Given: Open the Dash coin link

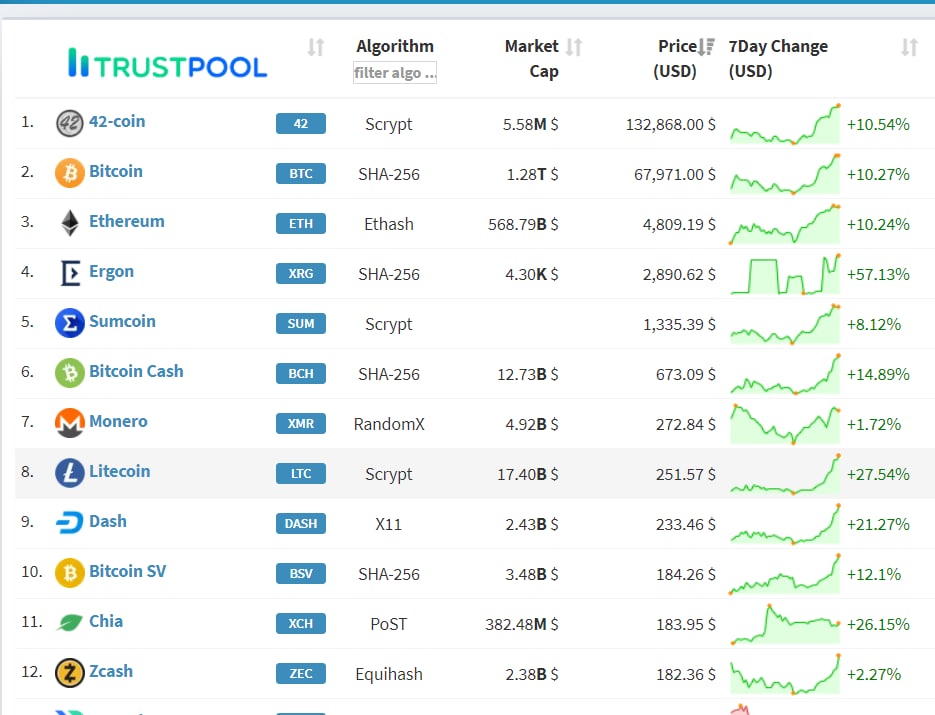Looking at the screenshot, I should pos(108,521).
